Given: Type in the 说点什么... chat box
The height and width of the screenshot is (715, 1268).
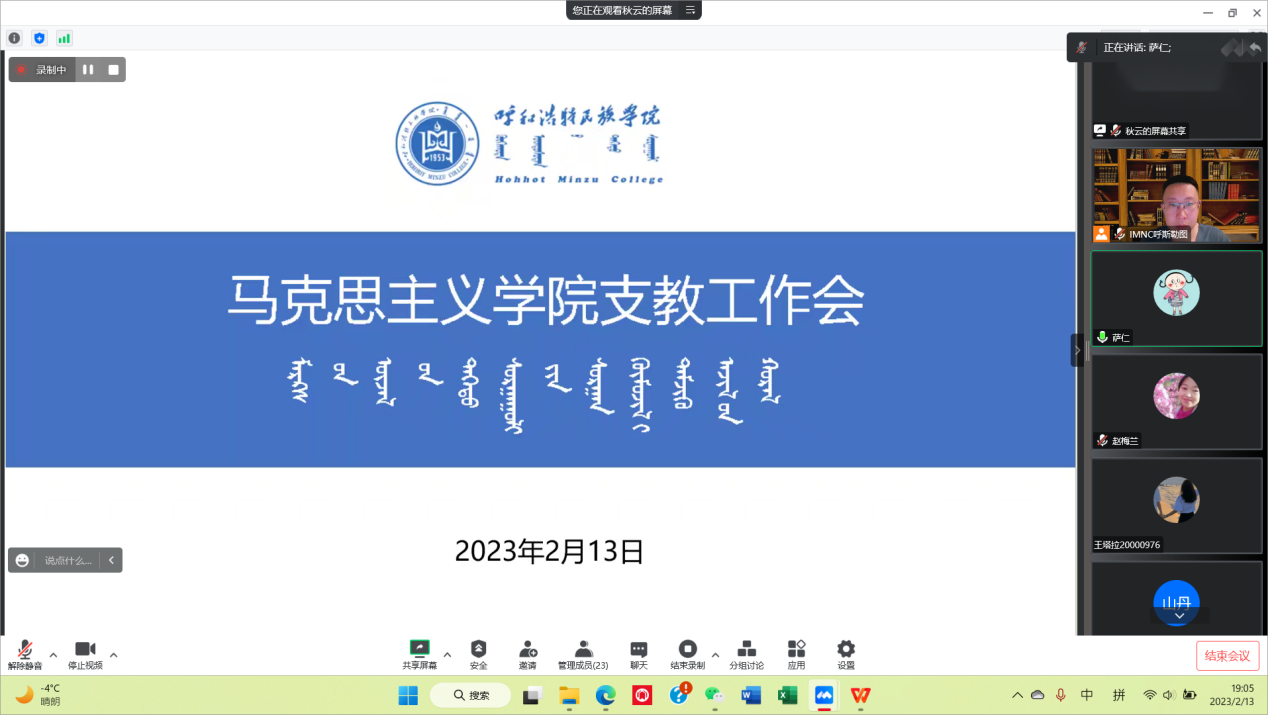Looking at the screenshot, I should point(68,560).
